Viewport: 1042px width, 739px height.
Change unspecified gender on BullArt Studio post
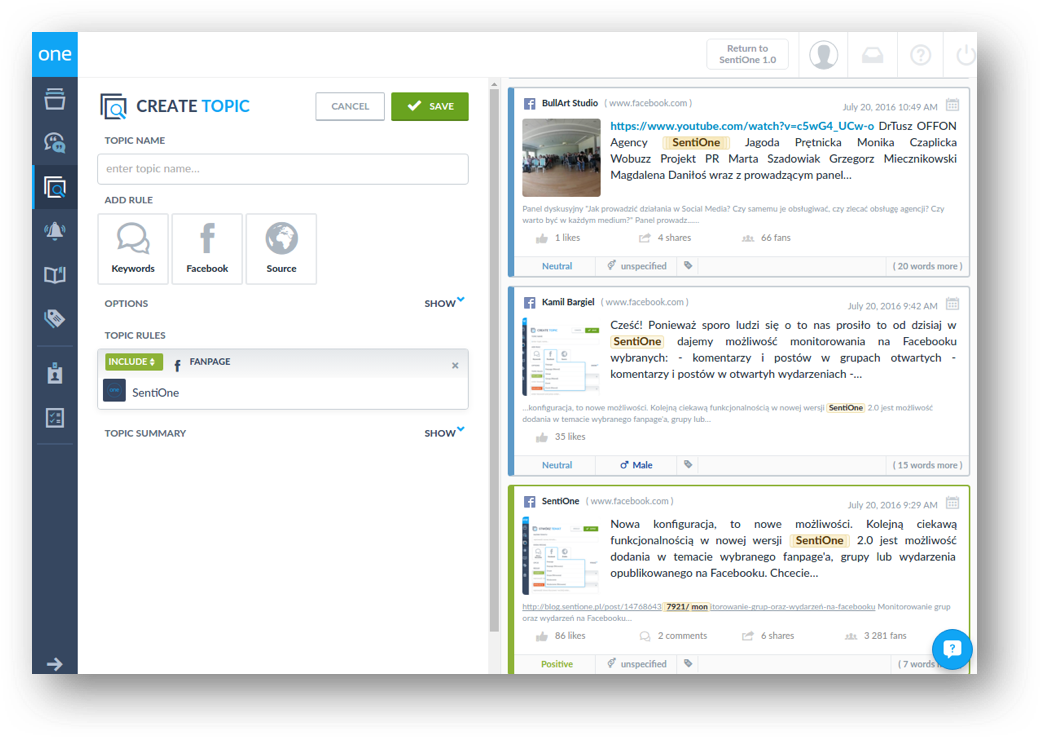[x=636, y=266]
